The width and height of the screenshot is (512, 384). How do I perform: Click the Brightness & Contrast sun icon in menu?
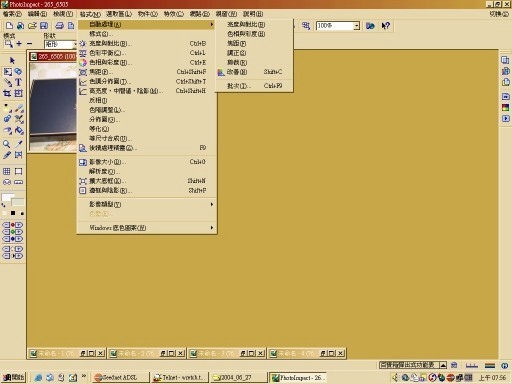83,44
